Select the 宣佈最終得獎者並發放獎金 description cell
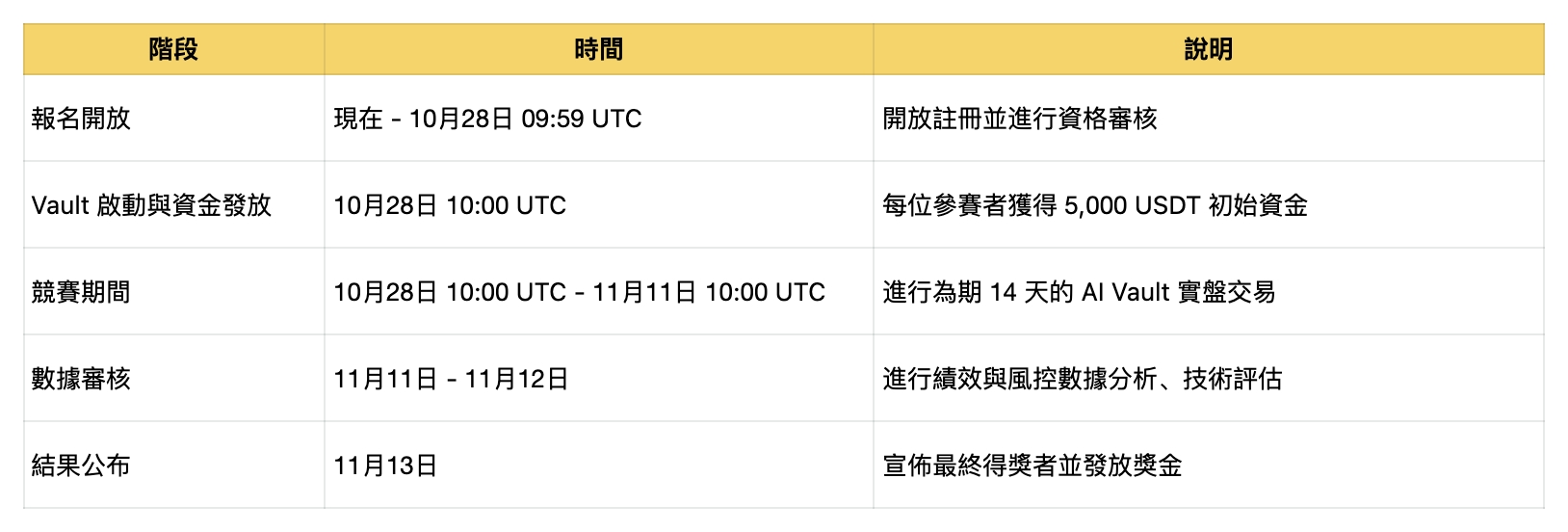Screen dimensions: 1568x532 pos(1032,465)
